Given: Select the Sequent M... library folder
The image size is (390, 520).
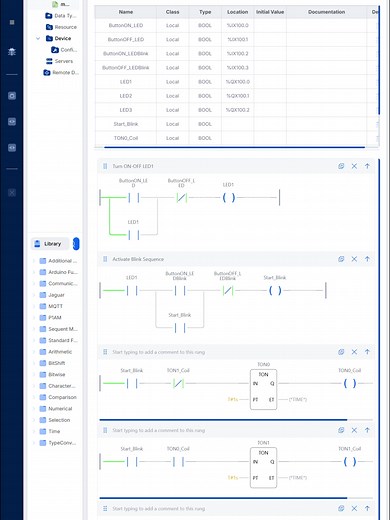Looking at the screenshot, I should [x=59, y=329].
